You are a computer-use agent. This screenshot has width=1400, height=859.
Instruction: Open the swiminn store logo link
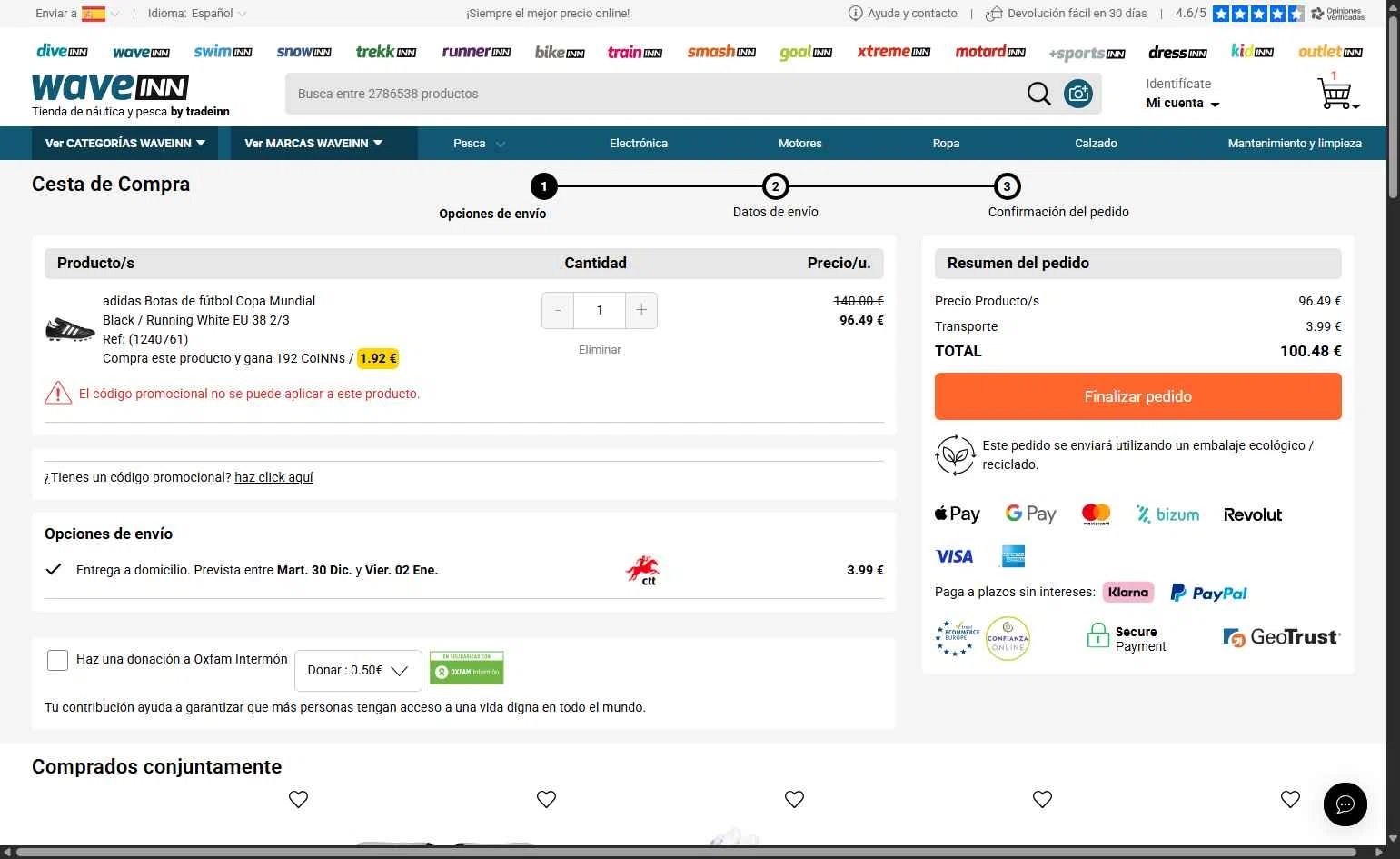point(223,52)
